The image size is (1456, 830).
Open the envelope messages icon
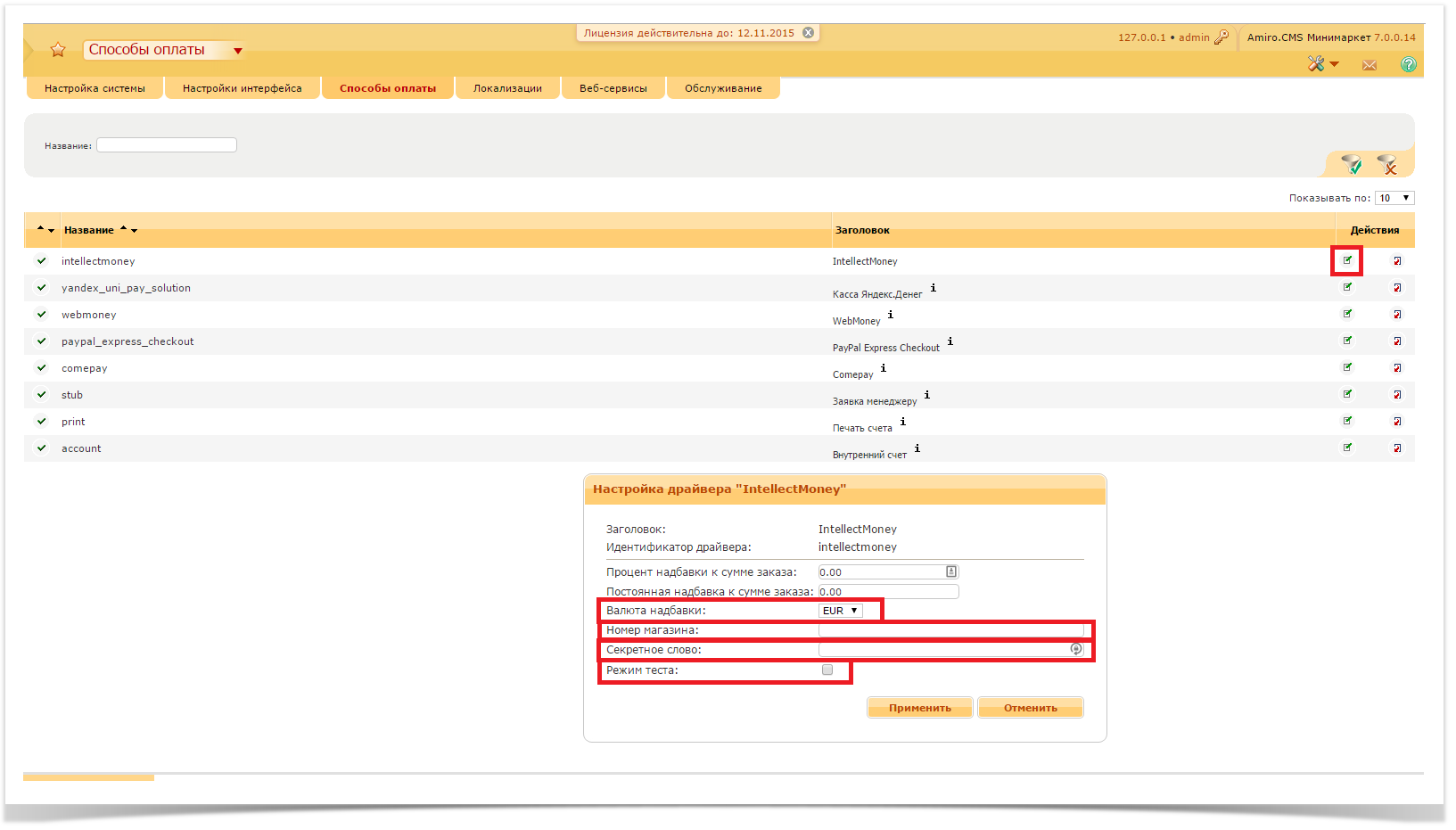1370,65
